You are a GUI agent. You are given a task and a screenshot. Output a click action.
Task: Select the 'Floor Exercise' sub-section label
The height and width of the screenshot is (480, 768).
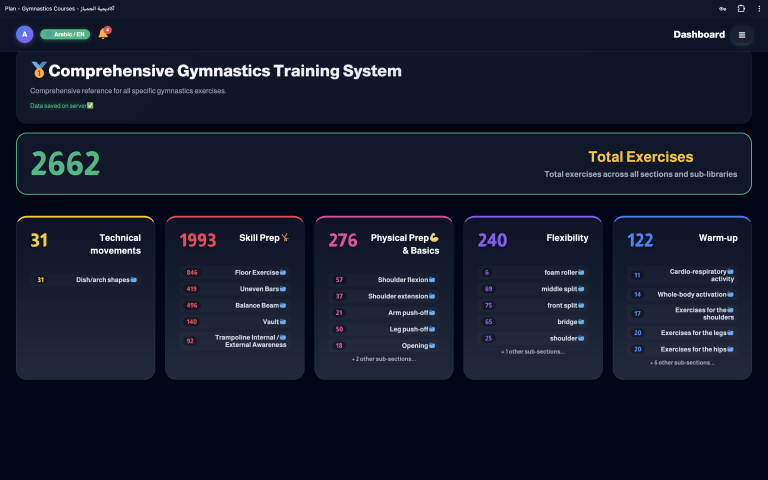pos(257,272)
